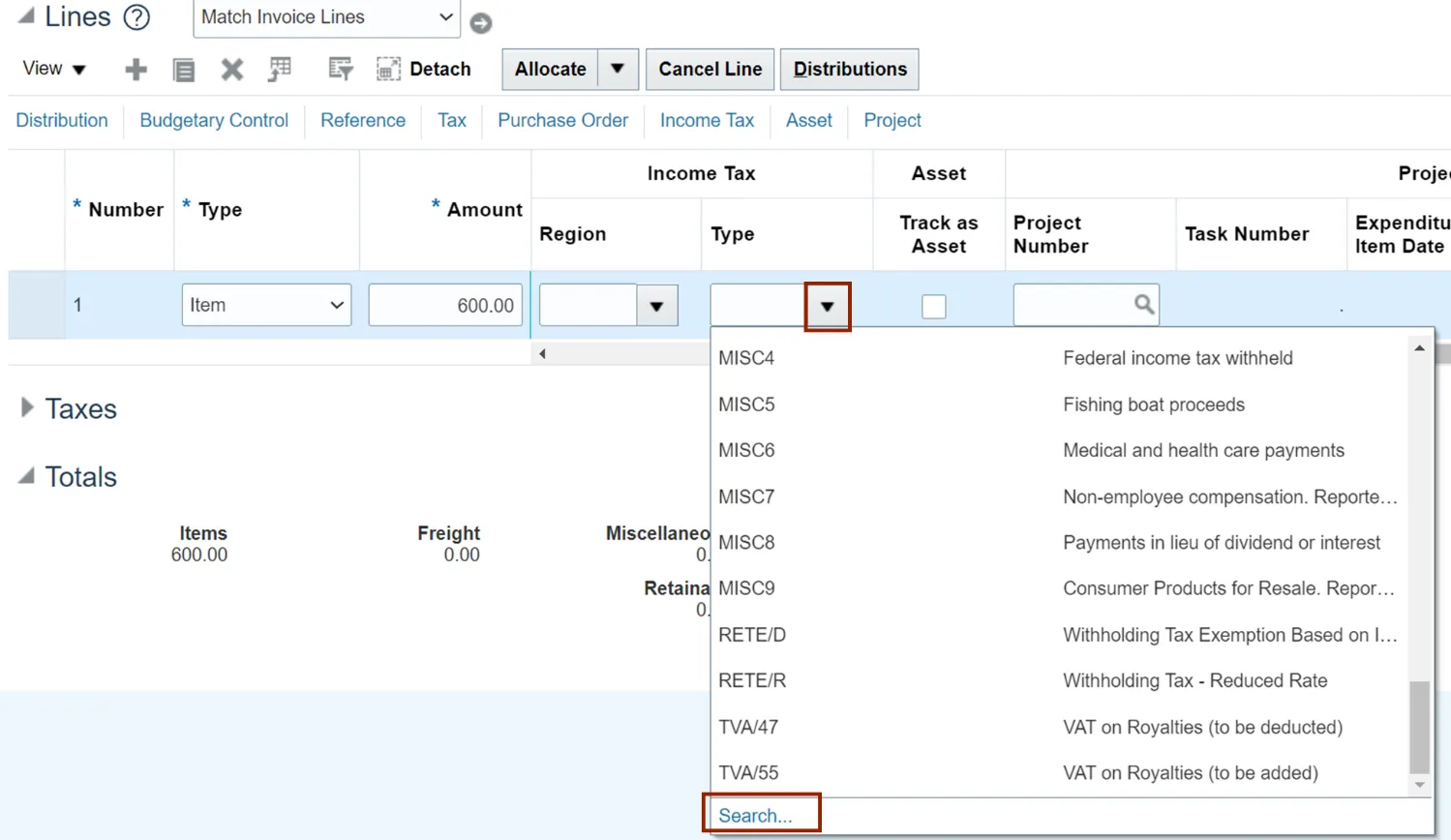Open the Income Tax Region dropdown
Screen dimensions: 1451x840
(x=656, y=307)
